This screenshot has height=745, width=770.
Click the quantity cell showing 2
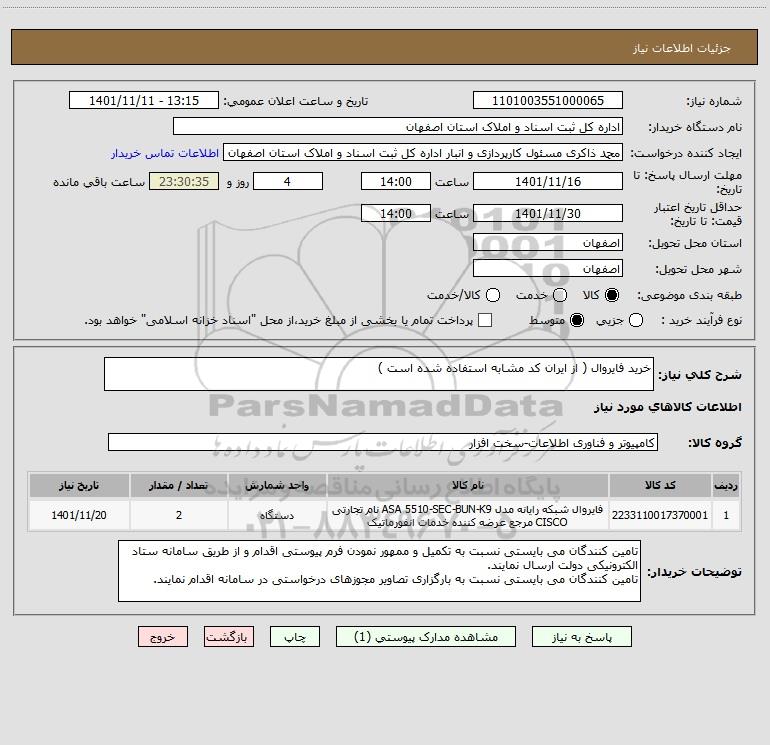click(179, 515)
